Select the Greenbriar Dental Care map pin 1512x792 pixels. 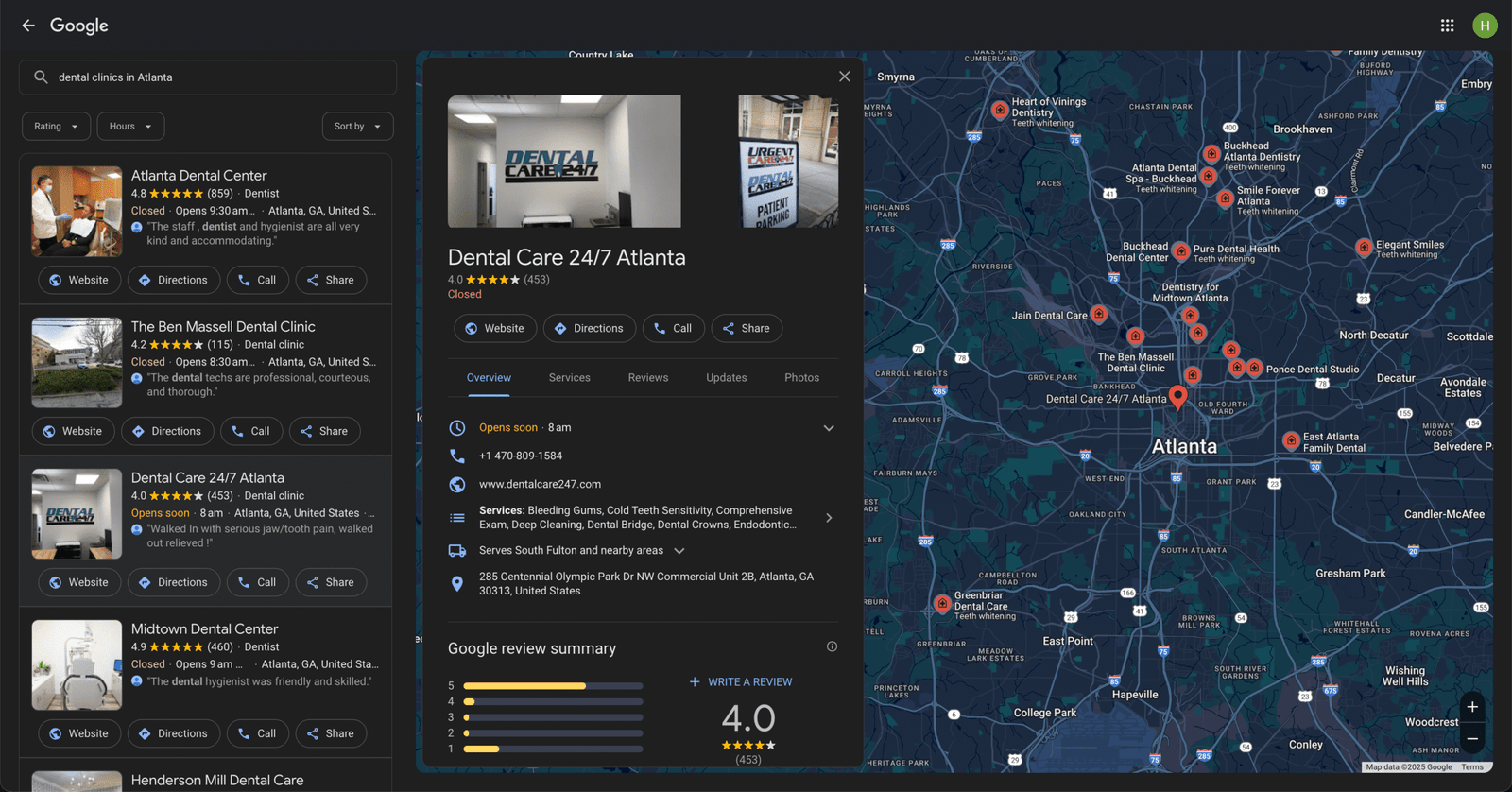pos(942,604)
